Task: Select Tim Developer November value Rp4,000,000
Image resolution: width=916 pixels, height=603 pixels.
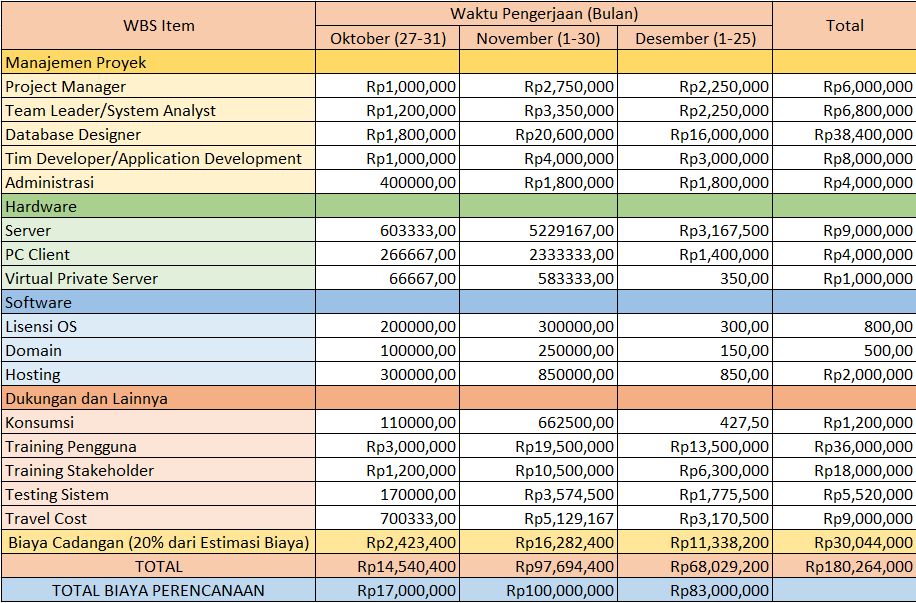Action: point(539,158)
